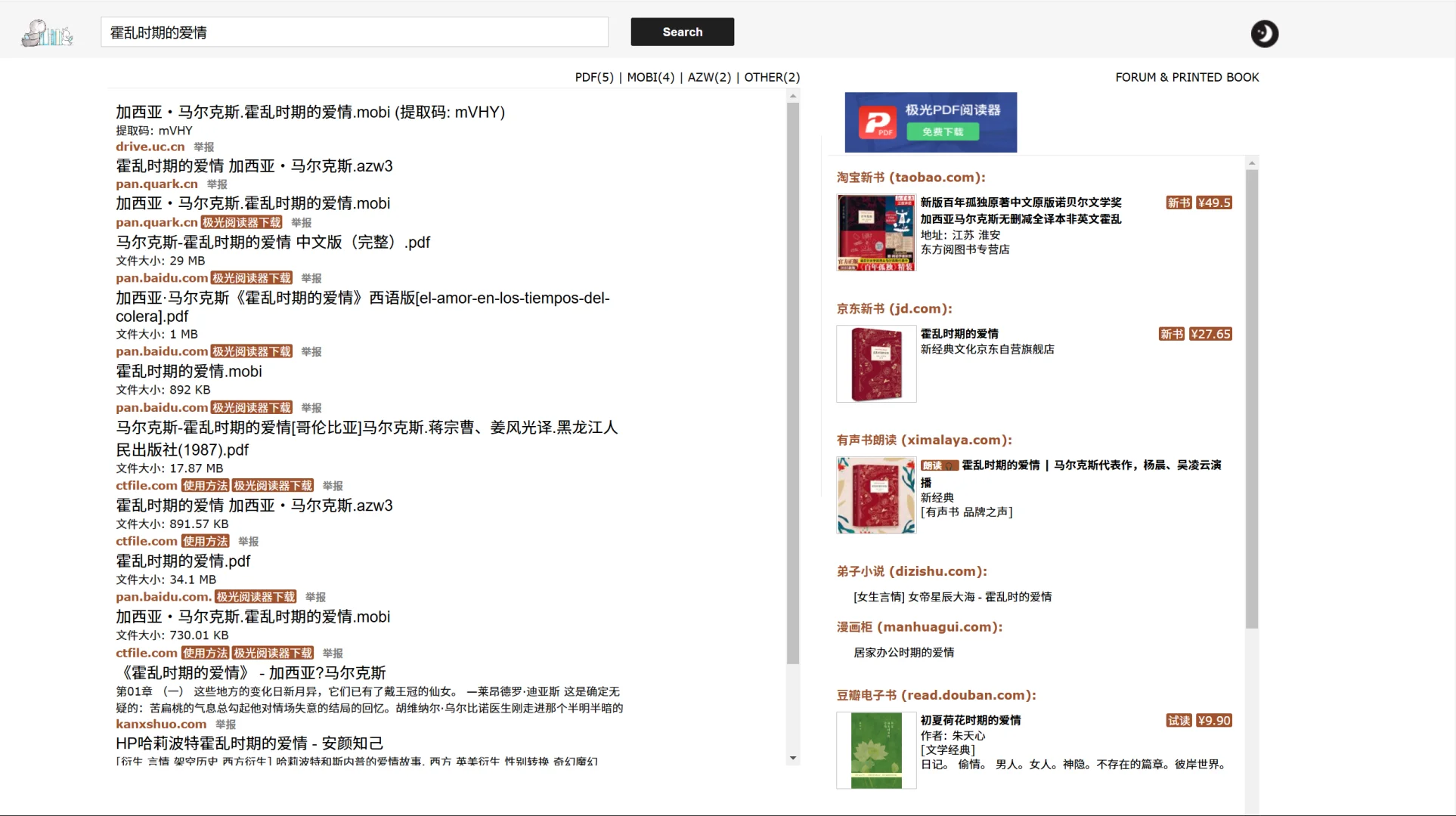Open 京东新书 (jd.com) heading
1456x816 pixels.
[x=894, y=309]
